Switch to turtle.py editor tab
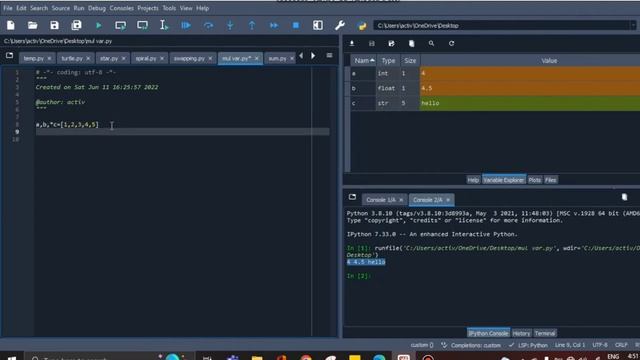Viewport: 640px width, 360px height. point(72,58)
